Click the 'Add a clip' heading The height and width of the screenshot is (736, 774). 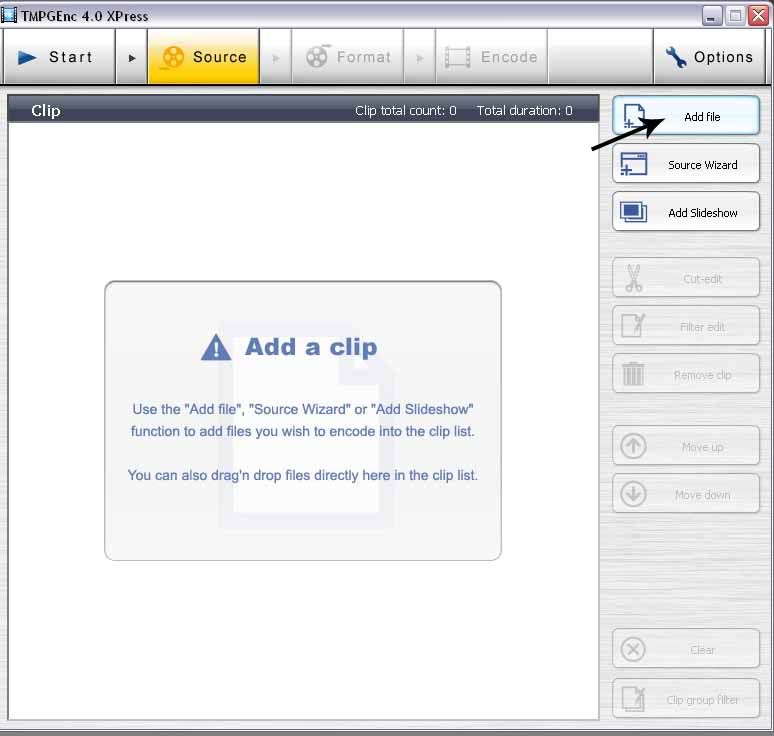coord(311,347)
